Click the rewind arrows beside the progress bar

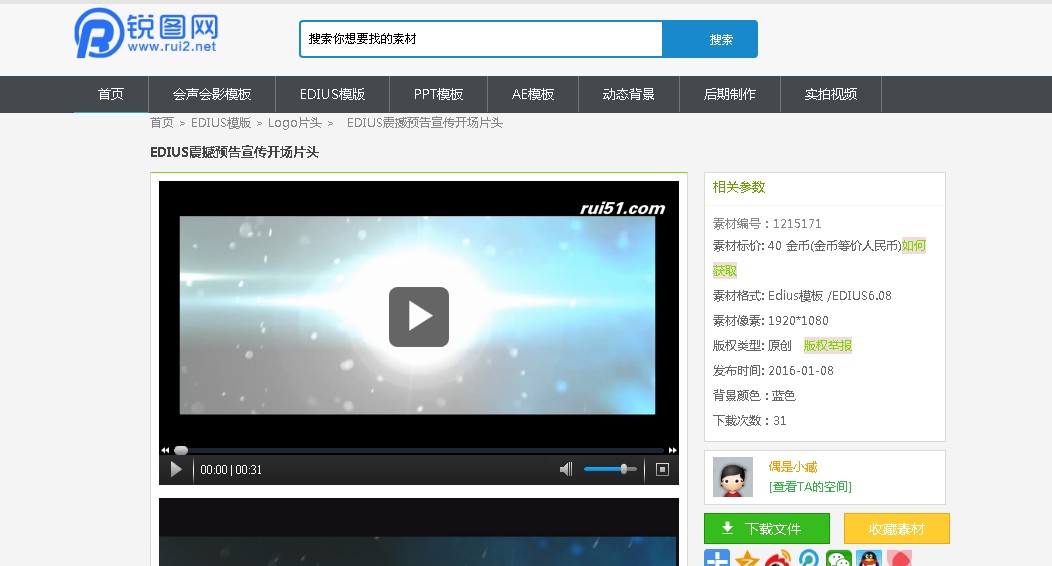coord(165,451)
